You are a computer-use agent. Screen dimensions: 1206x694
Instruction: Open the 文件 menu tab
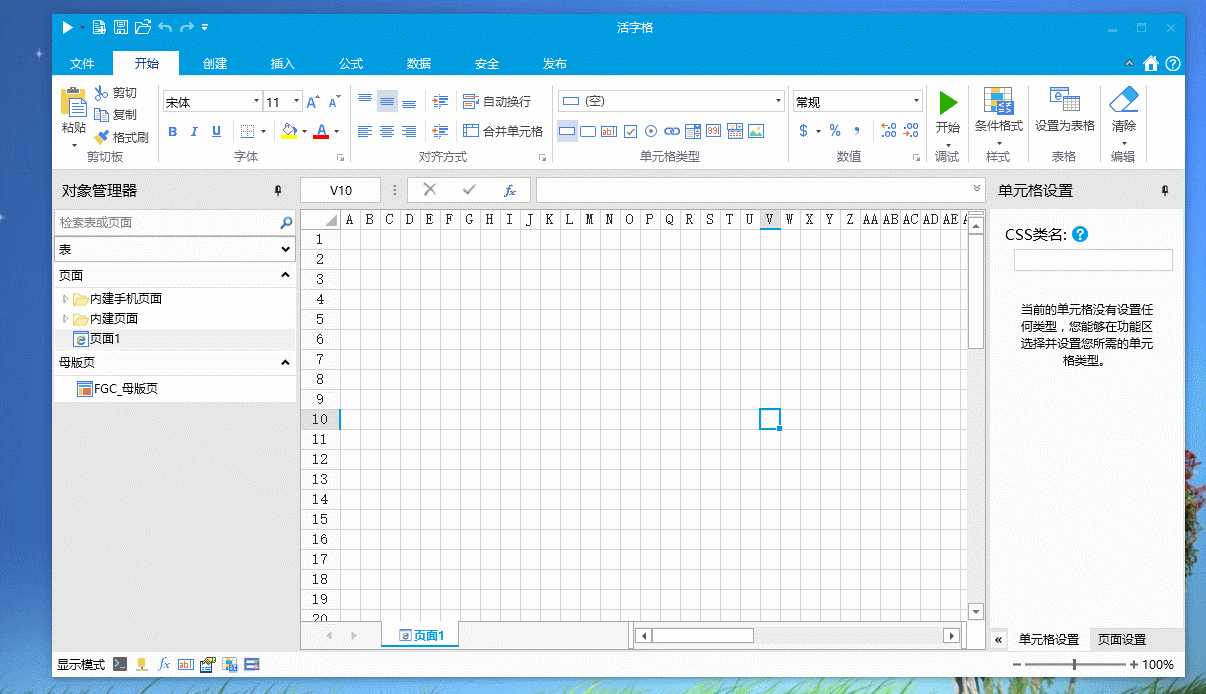82,63
